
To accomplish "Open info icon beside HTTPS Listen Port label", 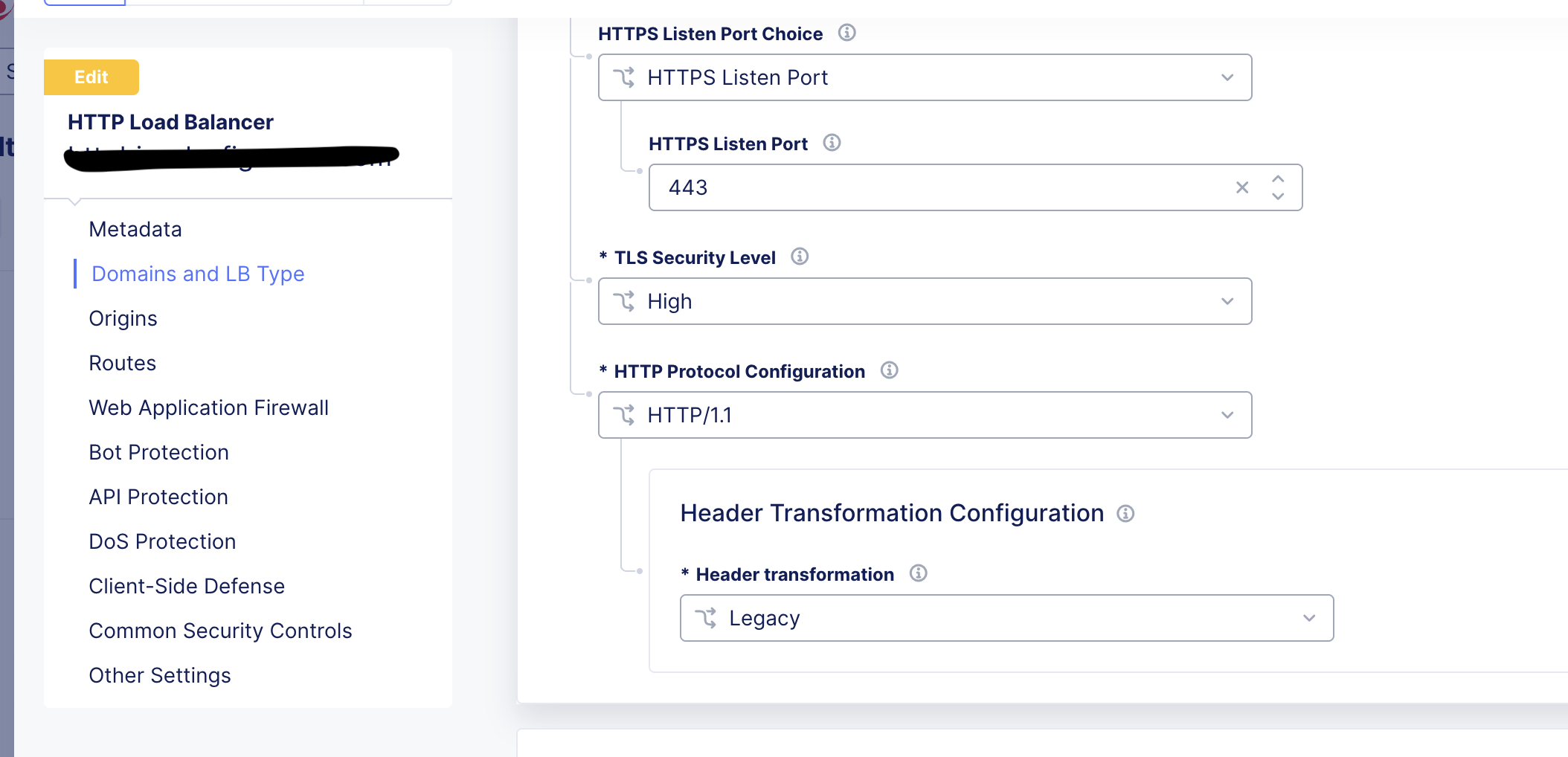I will coord(832,143).
